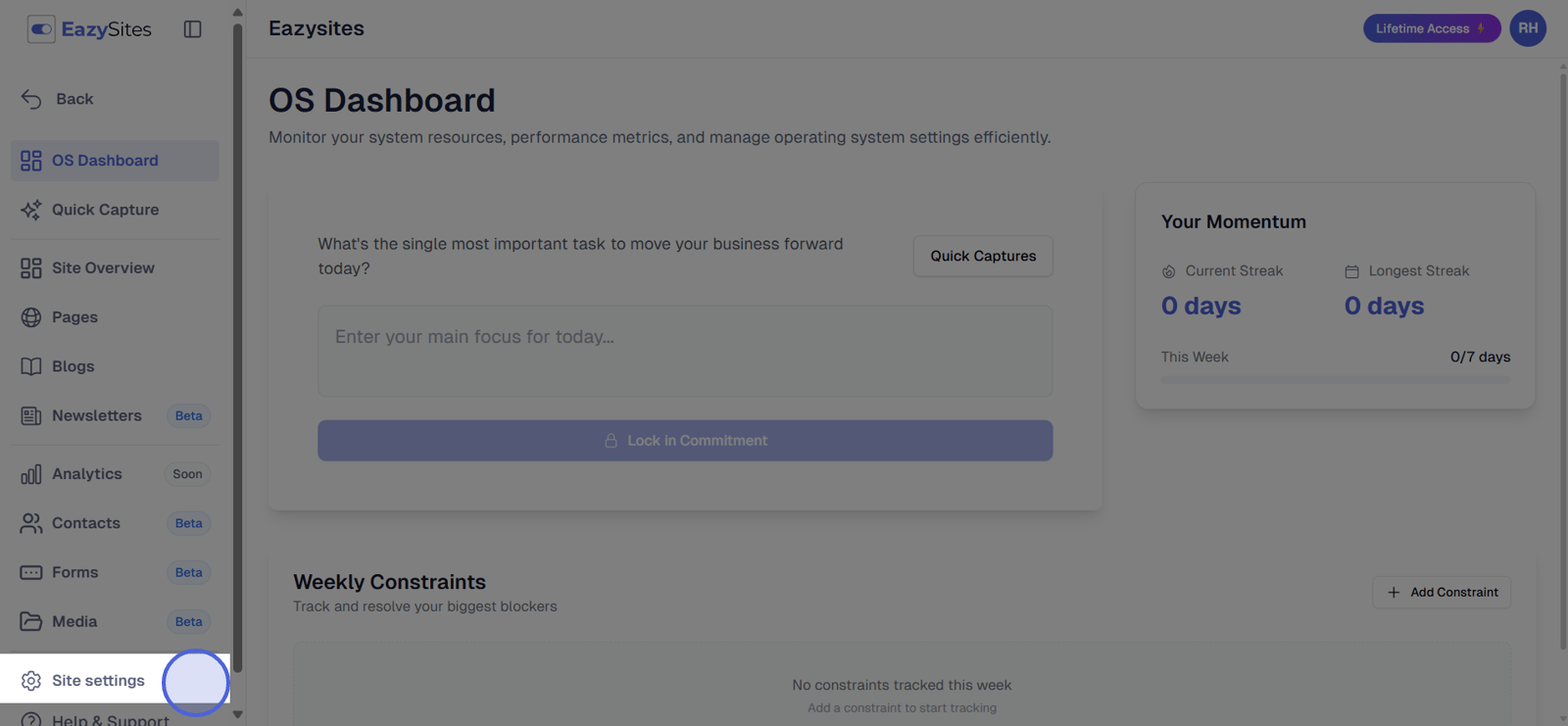The width and height of the screenshot is (1568, 726).
Task: Click the Analytics bar chart icon
Action: 31,474
